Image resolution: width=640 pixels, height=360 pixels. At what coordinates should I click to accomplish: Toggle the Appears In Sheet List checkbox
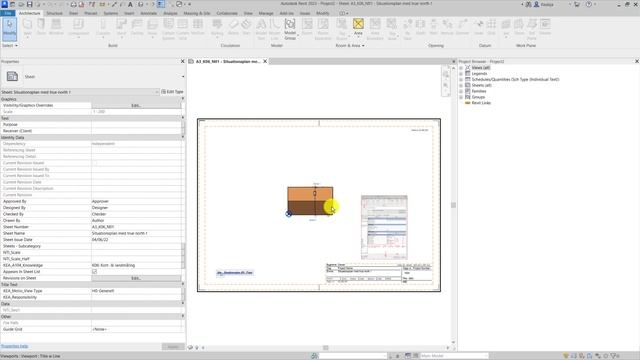(94, 271)
